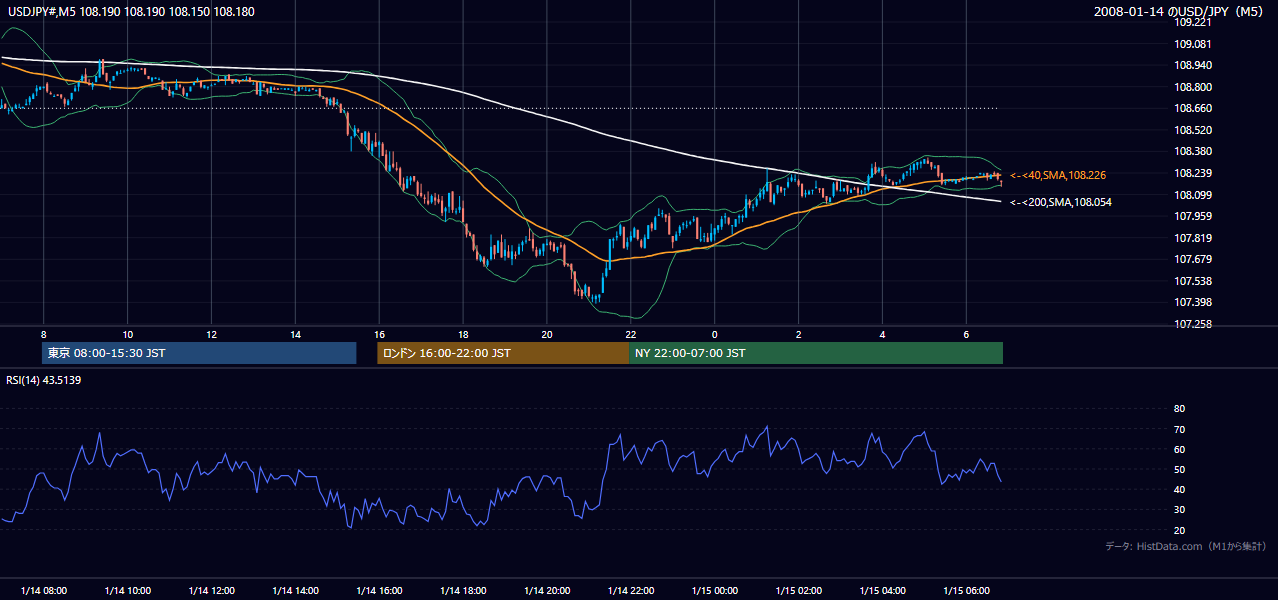The width and height of the screenshot is (1278, 600).
Task: Click RSI axis level 70
Action: [1179, 429]
